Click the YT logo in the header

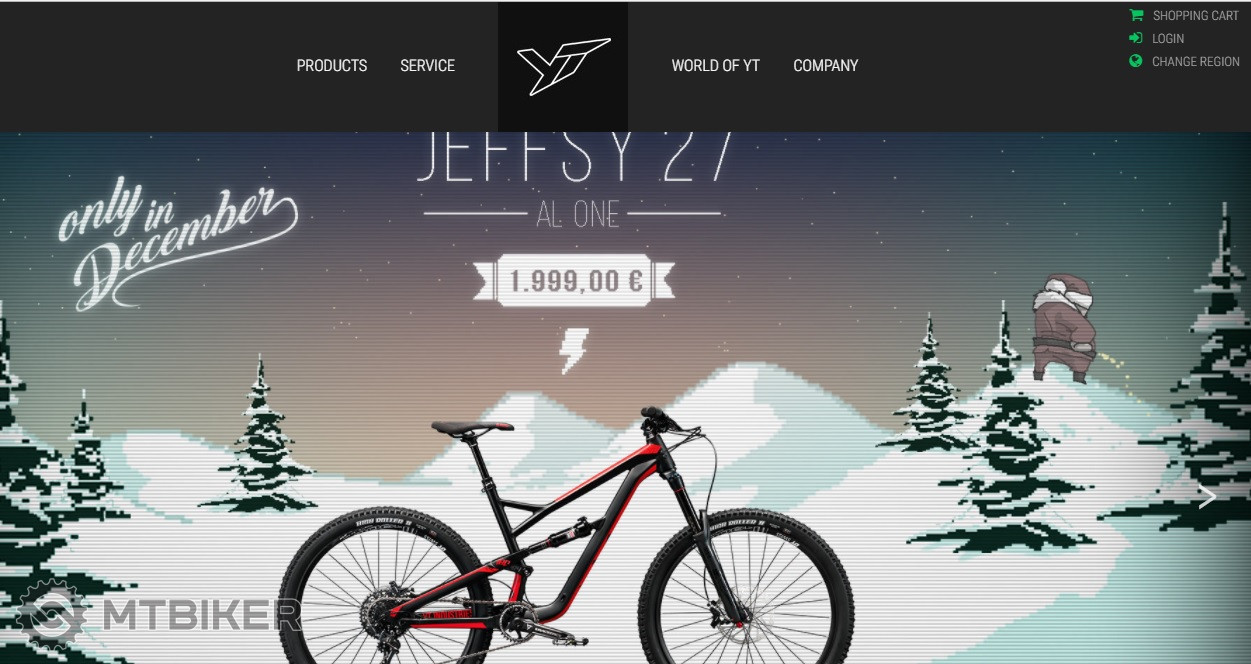click(x=563, y=66)
